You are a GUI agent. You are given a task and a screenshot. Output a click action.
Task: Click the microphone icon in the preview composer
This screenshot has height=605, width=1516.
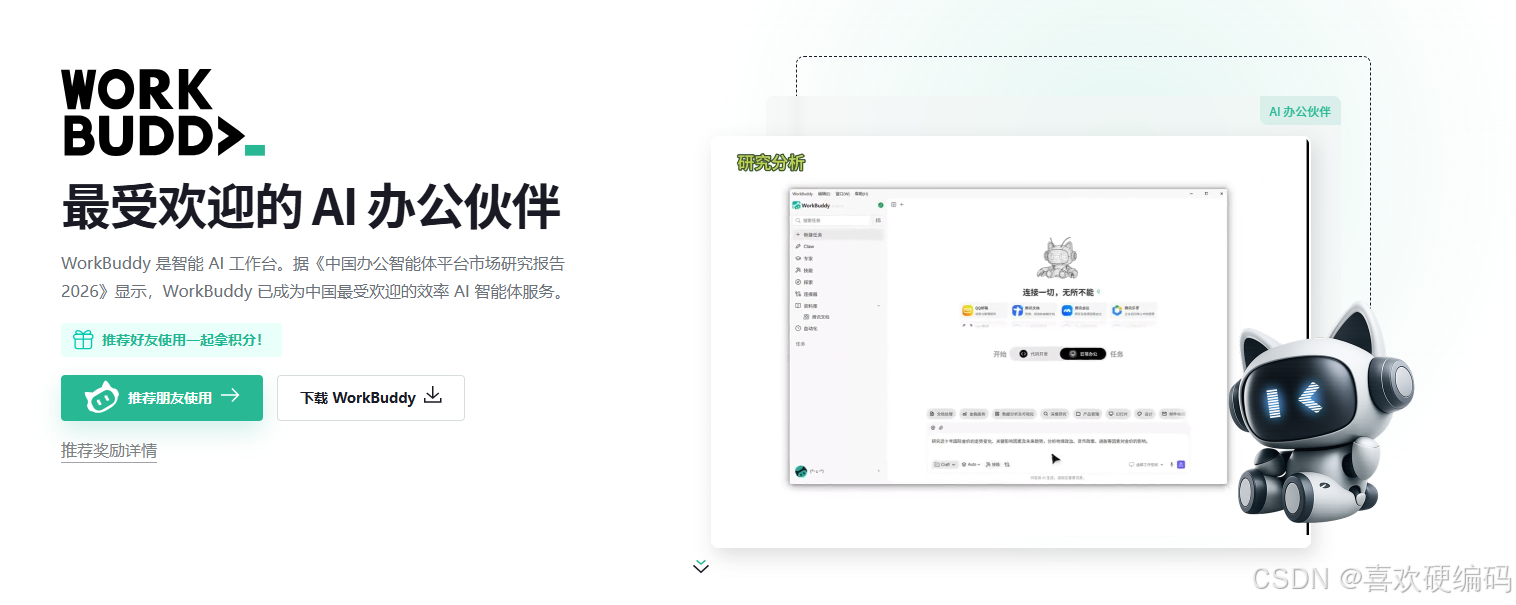click(x=1171, y=465)
